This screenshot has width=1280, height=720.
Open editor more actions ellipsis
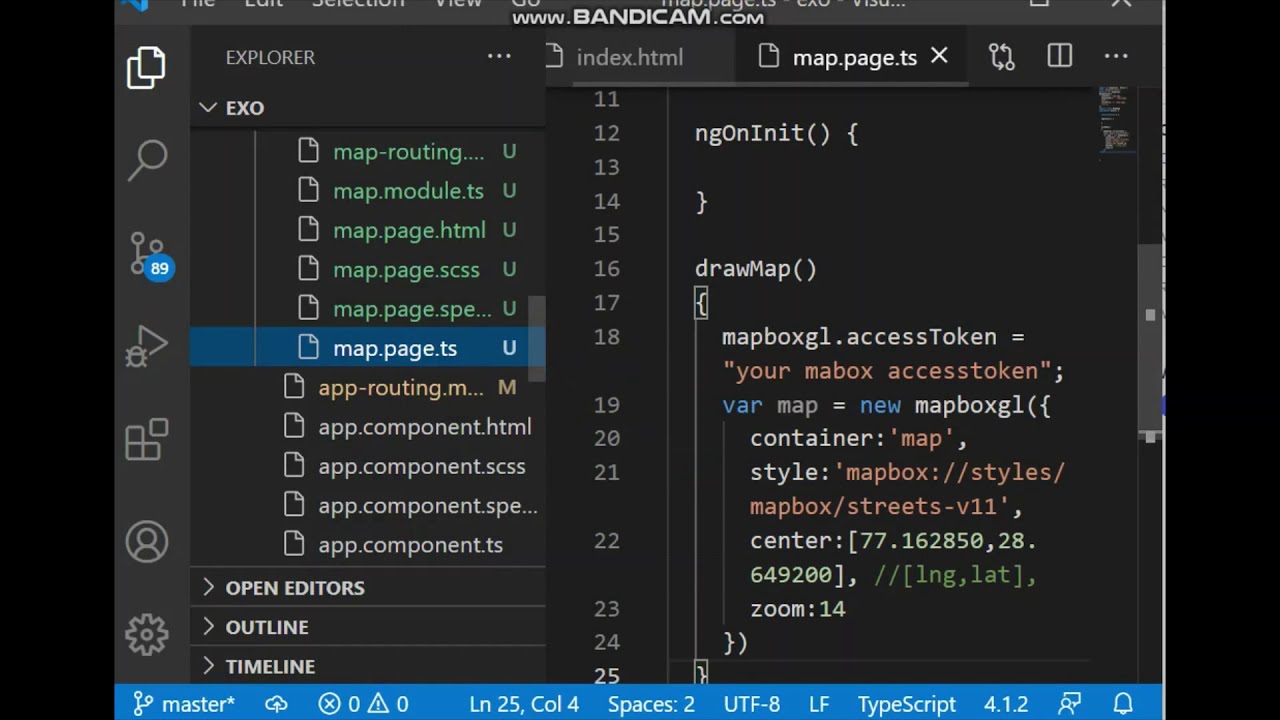click(1116, 57)
